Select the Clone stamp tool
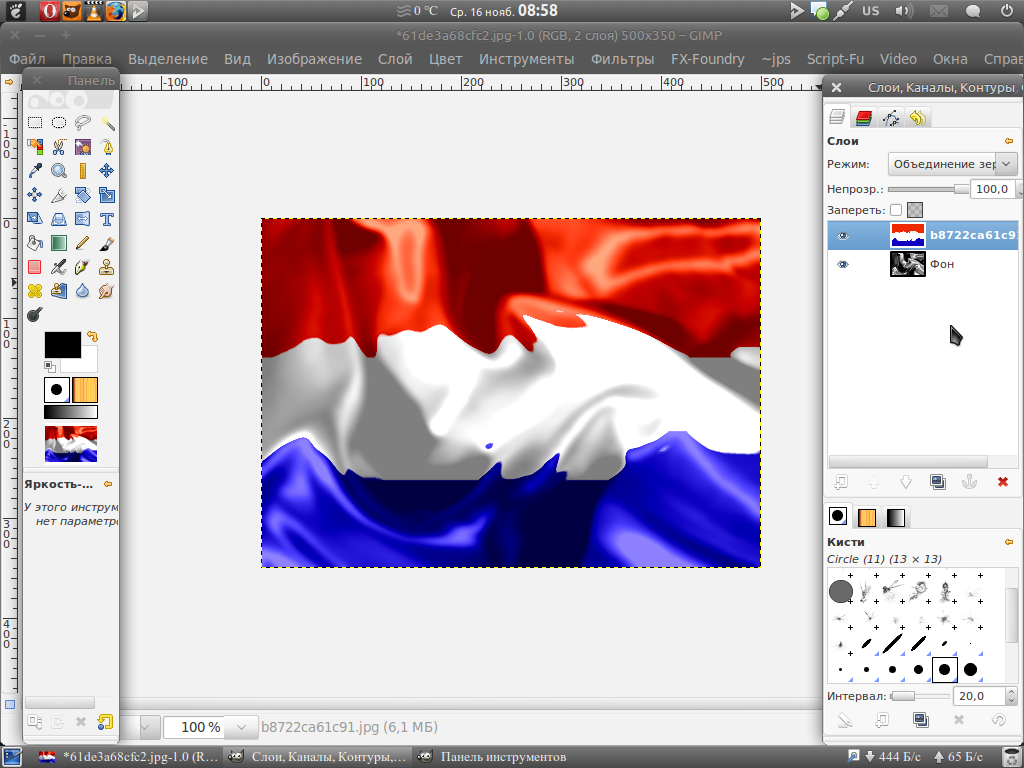1024x768 pixels. click(x=107, y=267)
